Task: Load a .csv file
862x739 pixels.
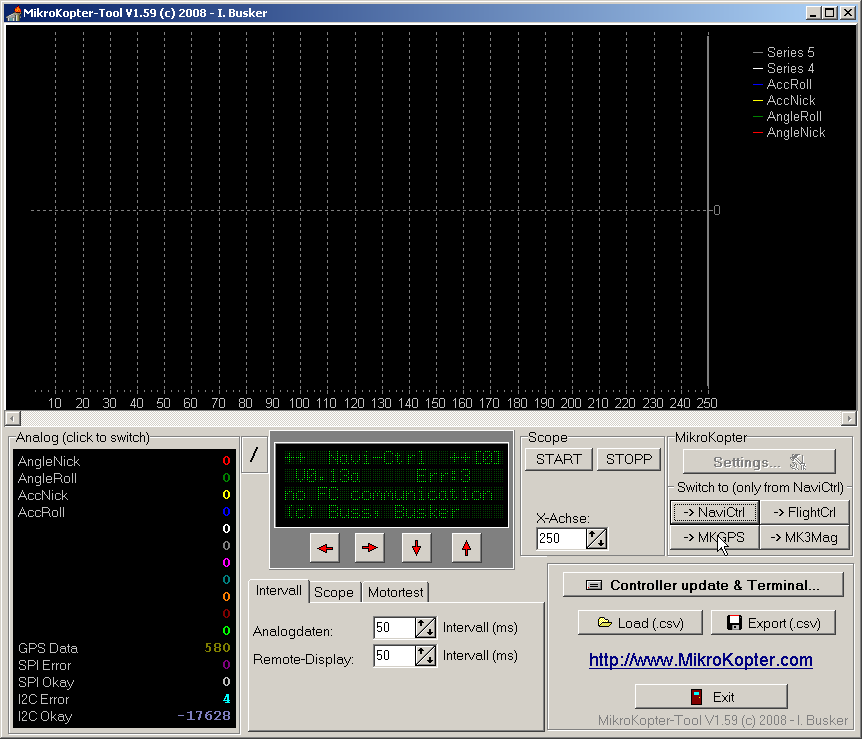Action: coord(641,623)
